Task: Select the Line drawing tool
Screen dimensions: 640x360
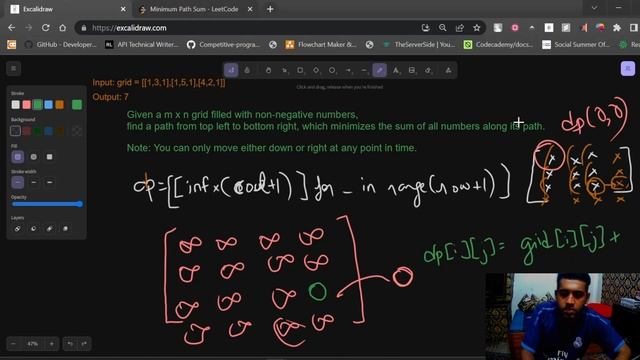Action: (364, 70)
